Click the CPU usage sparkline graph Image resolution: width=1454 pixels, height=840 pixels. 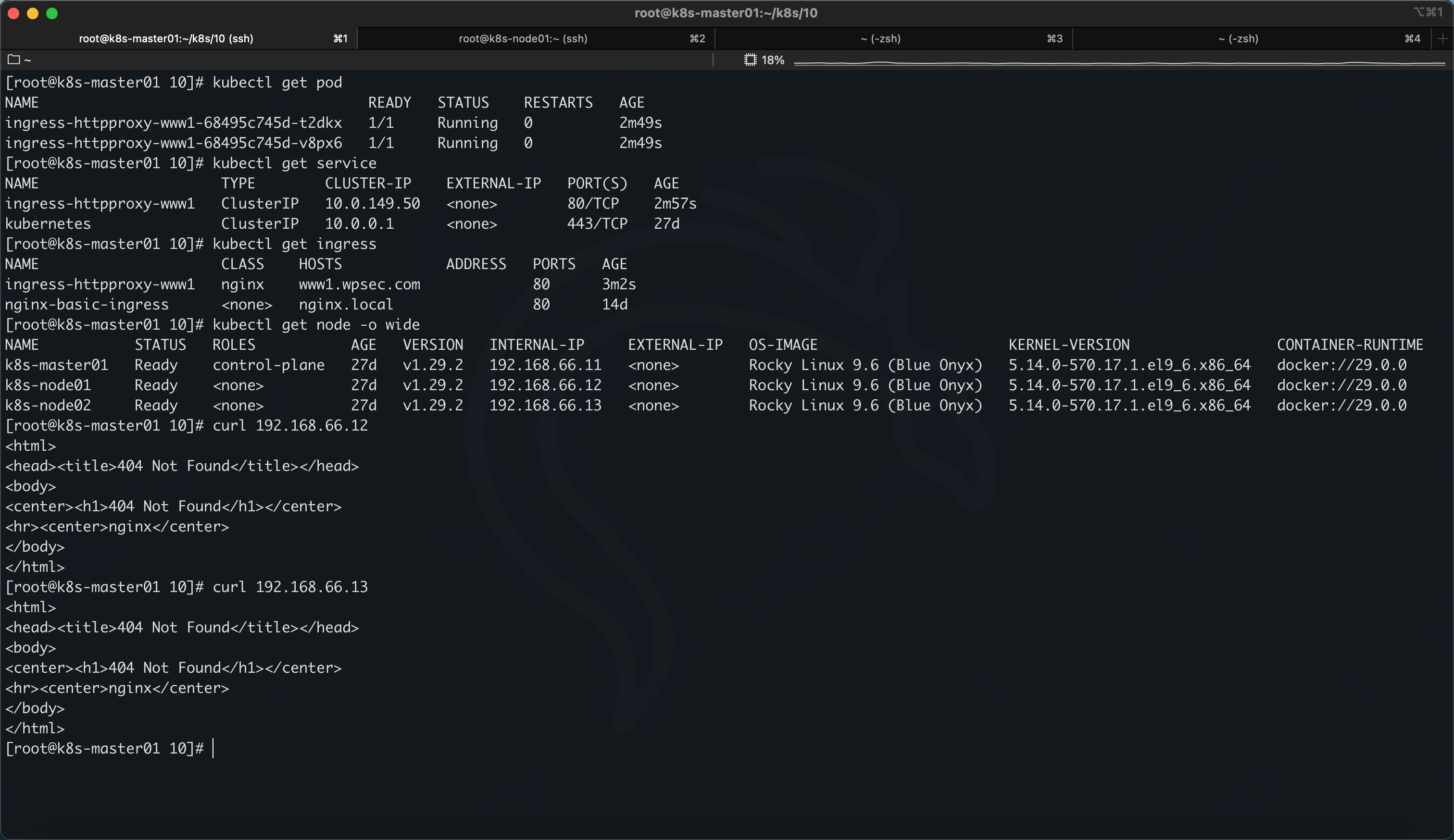click(1118, 62)
